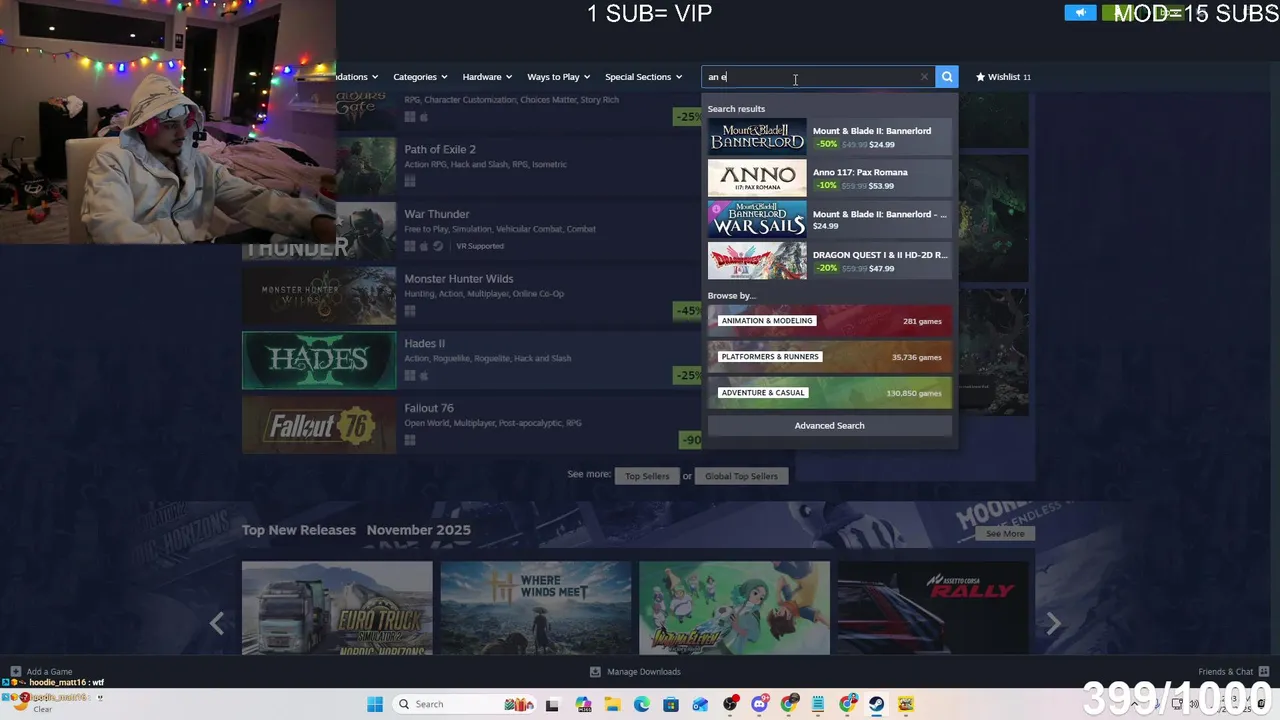Open Advanced Search
This screenshot has width=1280, height=720.
pyautogui.click(x=829, y=426)
